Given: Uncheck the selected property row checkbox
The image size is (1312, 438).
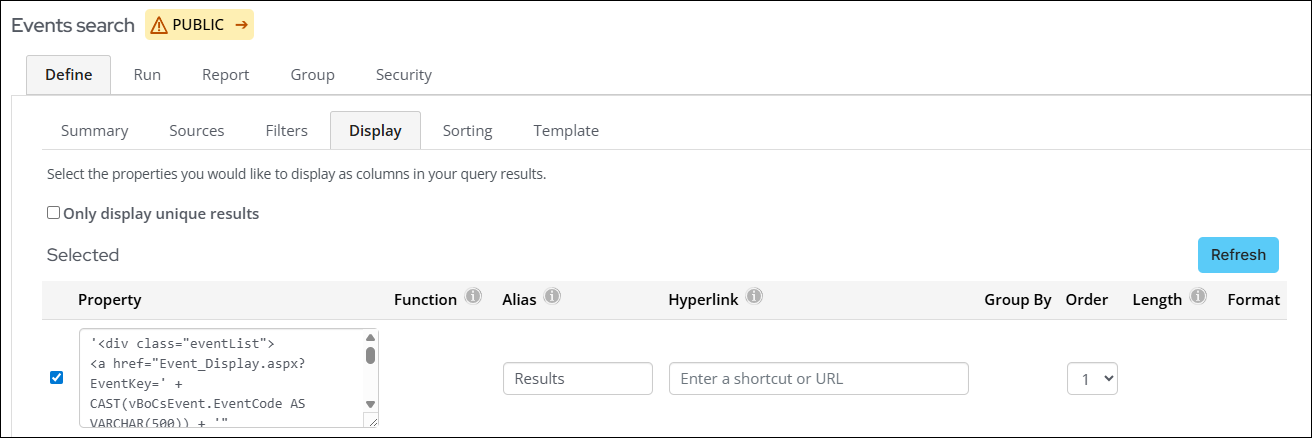Looking at the screenshot, I should (x=57, y=378).
